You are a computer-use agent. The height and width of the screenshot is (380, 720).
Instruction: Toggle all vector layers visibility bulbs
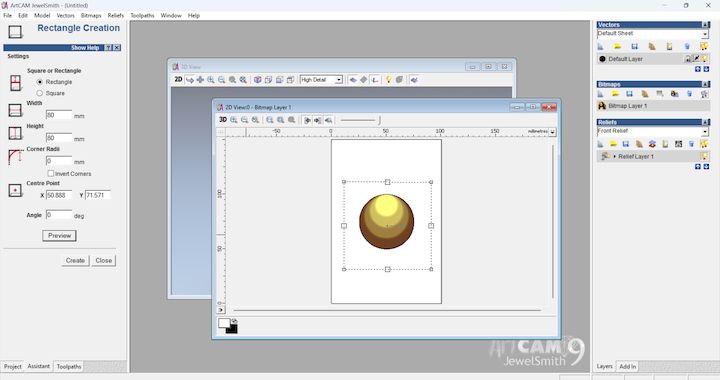pyautogui.click(x=704, y=46)
